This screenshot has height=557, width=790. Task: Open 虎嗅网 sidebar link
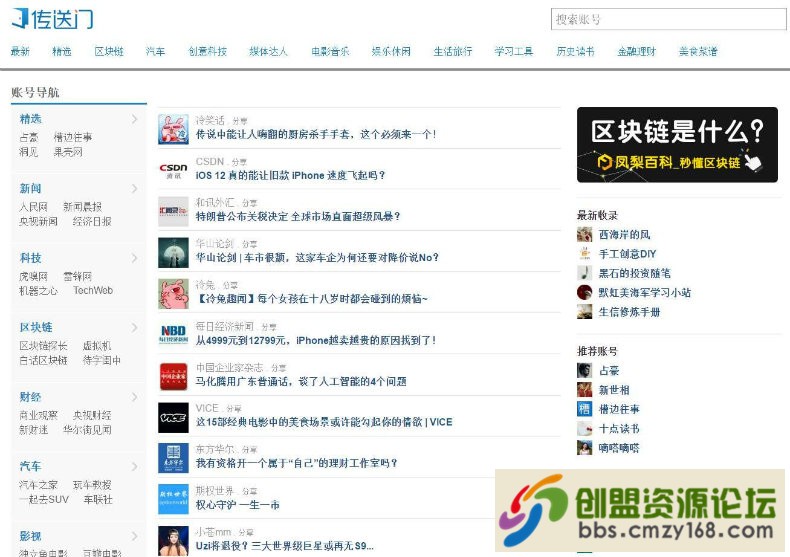33,276
